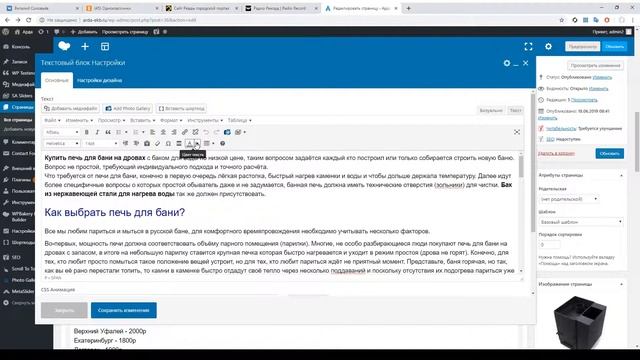Open the font size dropdown

tap(101, 144)
